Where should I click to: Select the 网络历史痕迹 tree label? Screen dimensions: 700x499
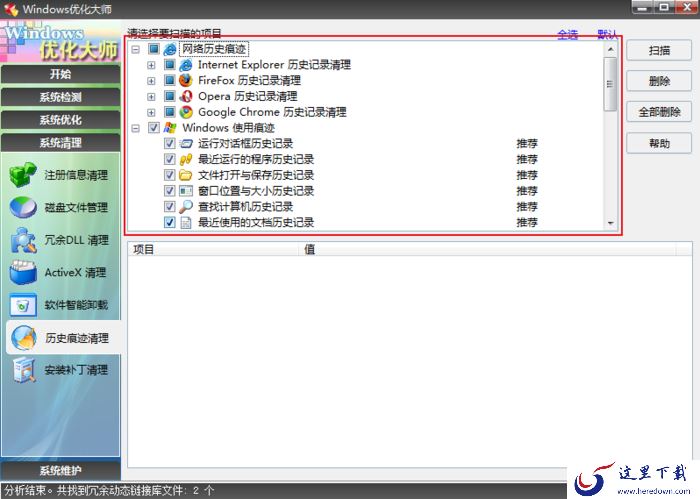[x=214, y=49]
